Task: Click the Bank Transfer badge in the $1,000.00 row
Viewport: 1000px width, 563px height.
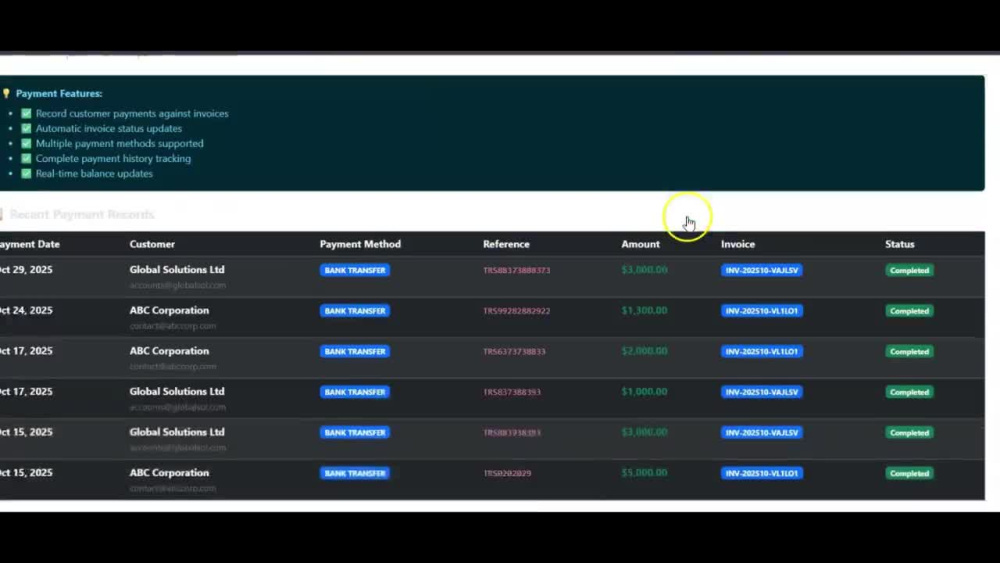Action: tap(355, 392)
